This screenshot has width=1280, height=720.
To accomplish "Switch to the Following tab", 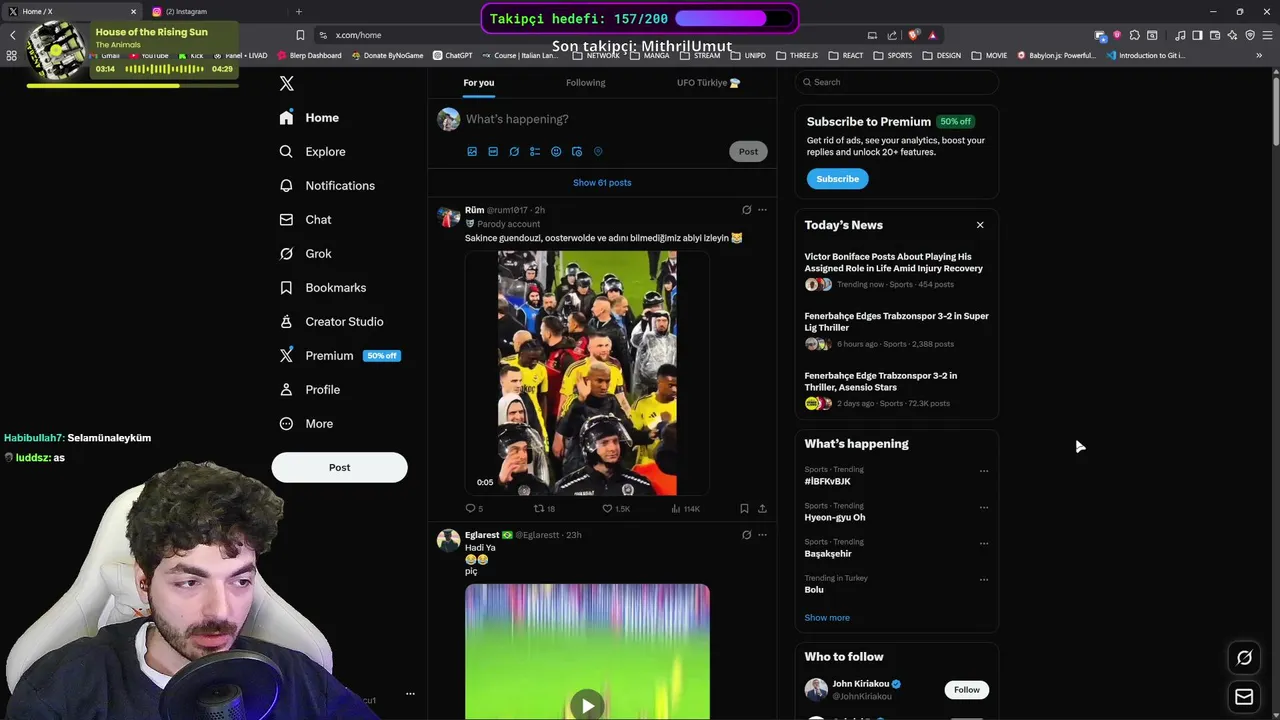I will click(x=585, y=83).
